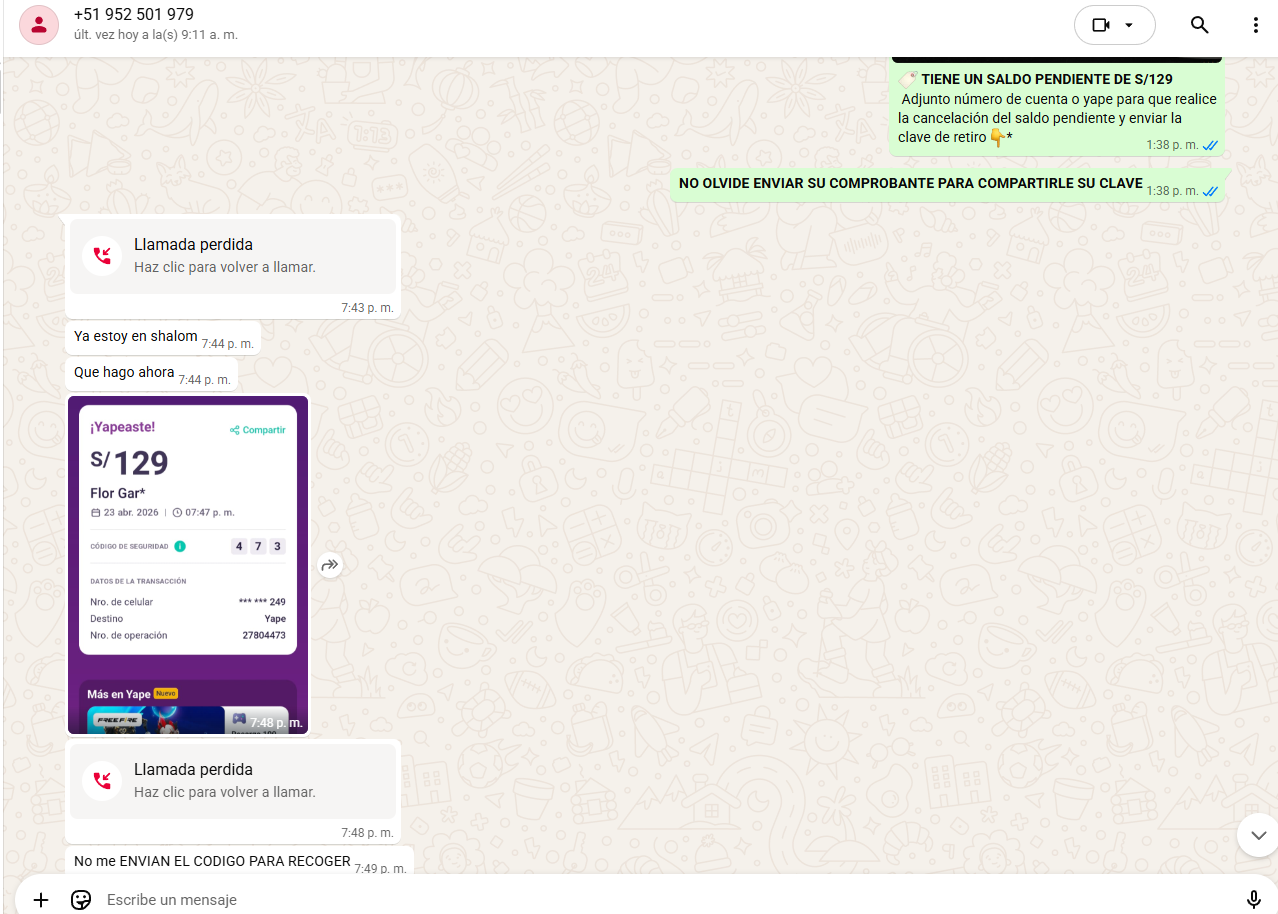Return the 7:43 p. m. missed call
Screen dimensions: 1278x914
click(x=232, y=256)
